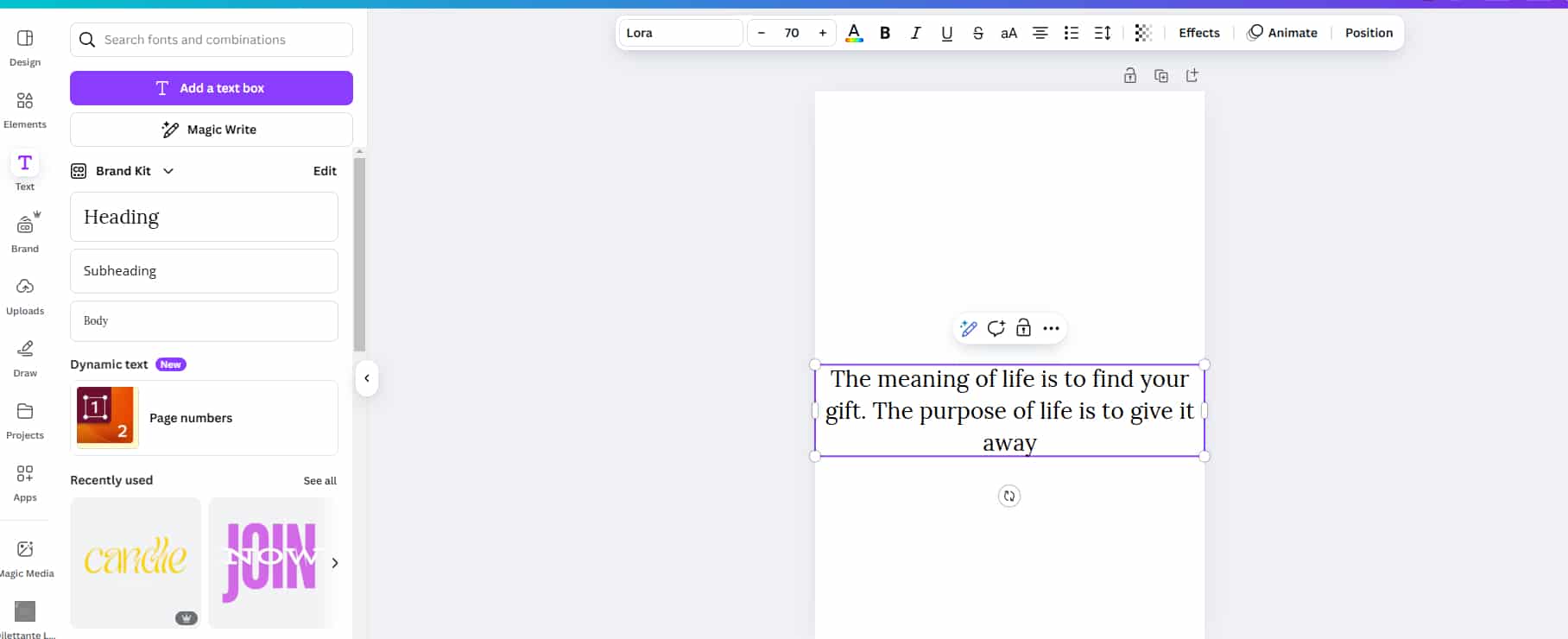Open text color picker
Viewport: 1568px width, 639px height.
pyautogui.click(x=854, y=33)
